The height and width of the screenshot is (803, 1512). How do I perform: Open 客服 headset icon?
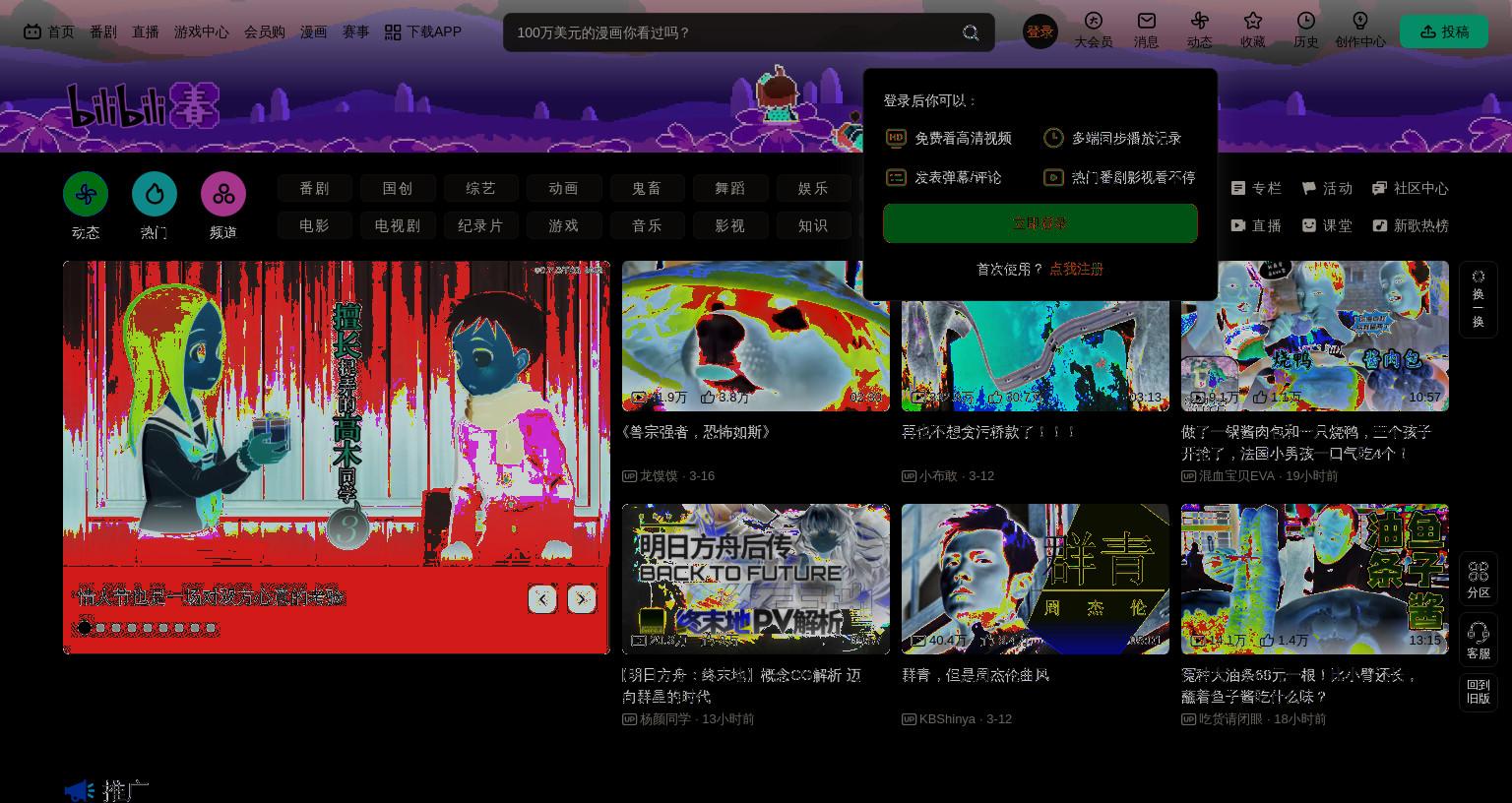1479,640
